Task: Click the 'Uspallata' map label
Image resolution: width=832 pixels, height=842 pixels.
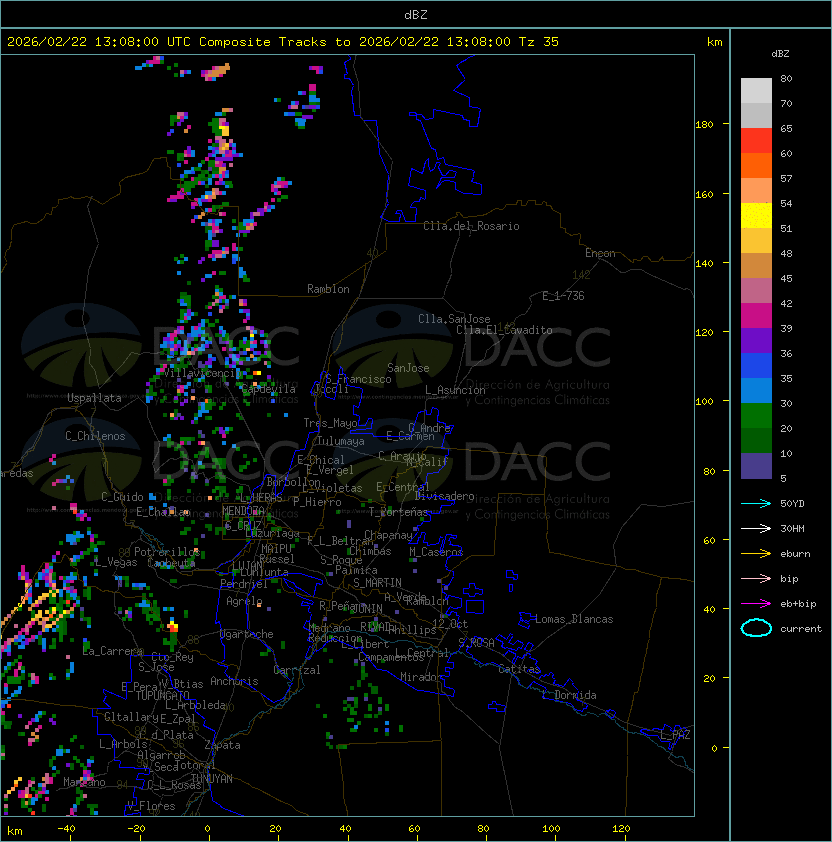Action: [x=94, y=398]
